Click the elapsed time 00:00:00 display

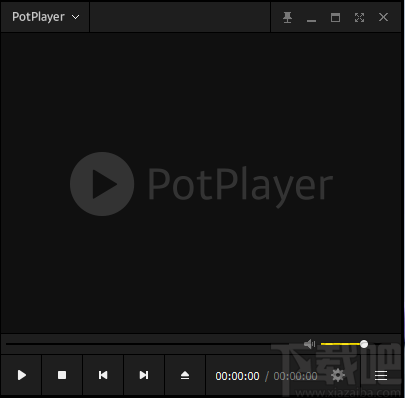(237, 376)
